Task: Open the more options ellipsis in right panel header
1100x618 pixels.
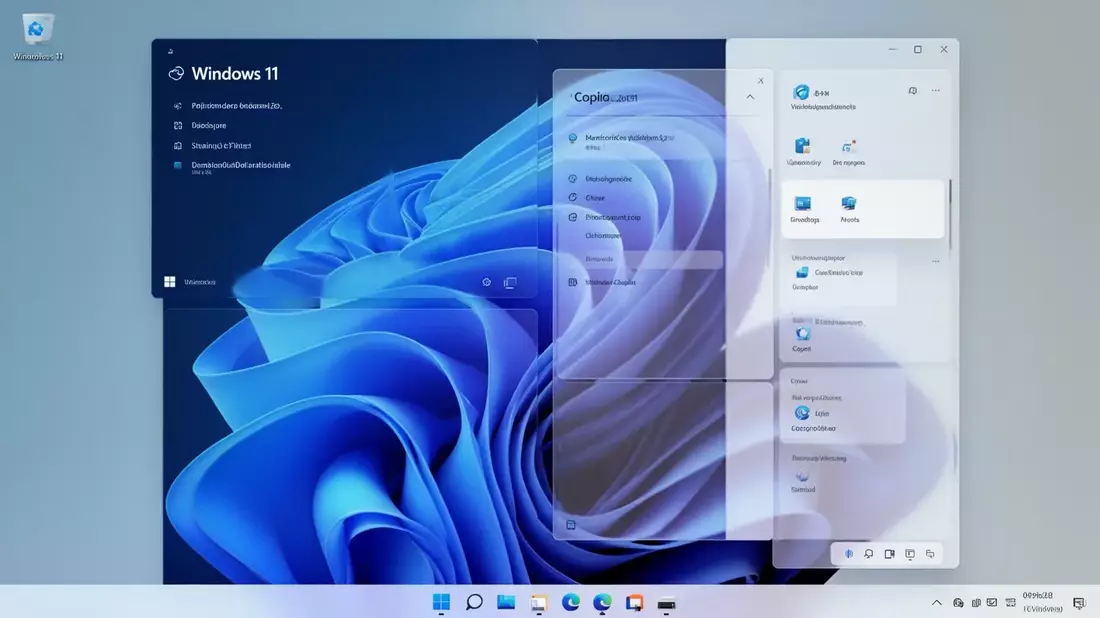Action: pos(936,90)
